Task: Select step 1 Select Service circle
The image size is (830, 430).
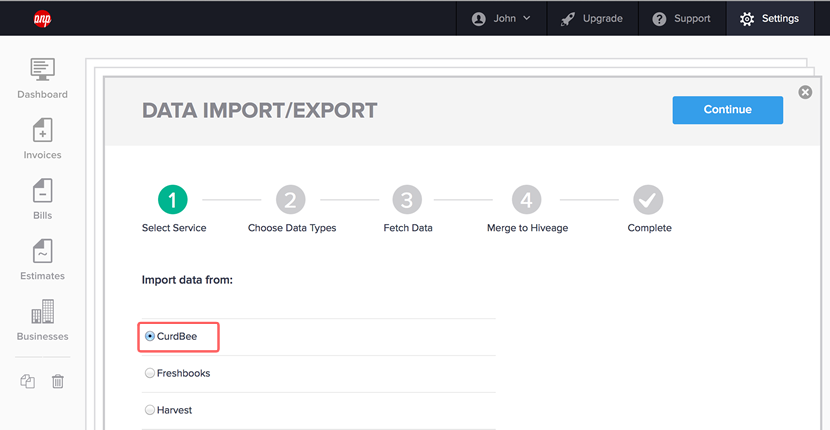Action: pyautogui.click(x=173, y=200)
